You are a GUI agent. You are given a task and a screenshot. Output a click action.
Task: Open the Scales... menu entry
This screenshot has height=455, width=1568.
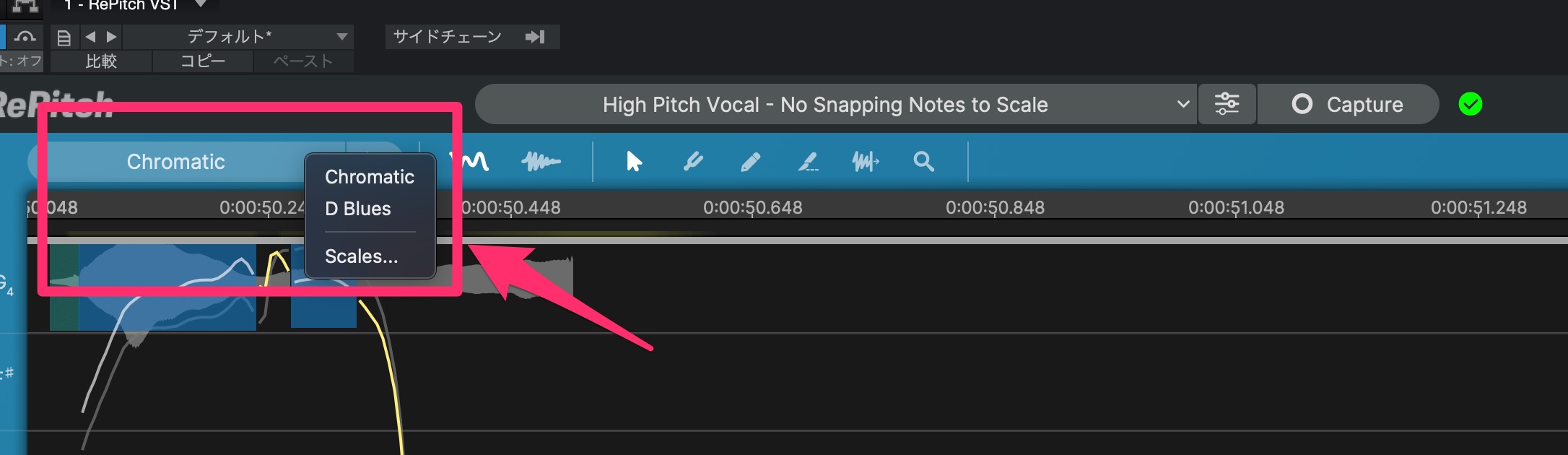click(361, 256)
